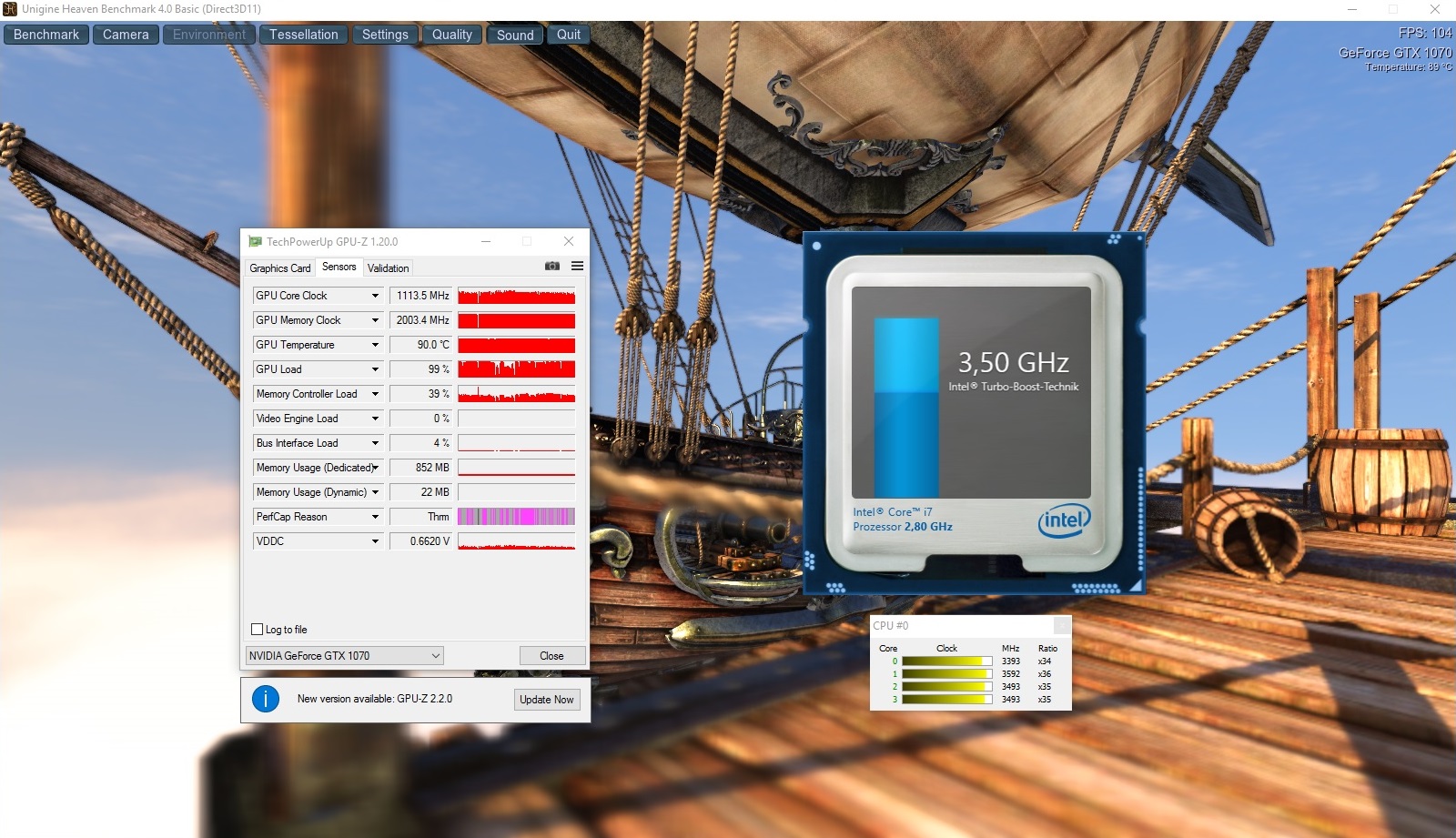Open the Tessellation menu in Heaven
The height and width of the screenshot is (838, 1456).
point(304,35)
